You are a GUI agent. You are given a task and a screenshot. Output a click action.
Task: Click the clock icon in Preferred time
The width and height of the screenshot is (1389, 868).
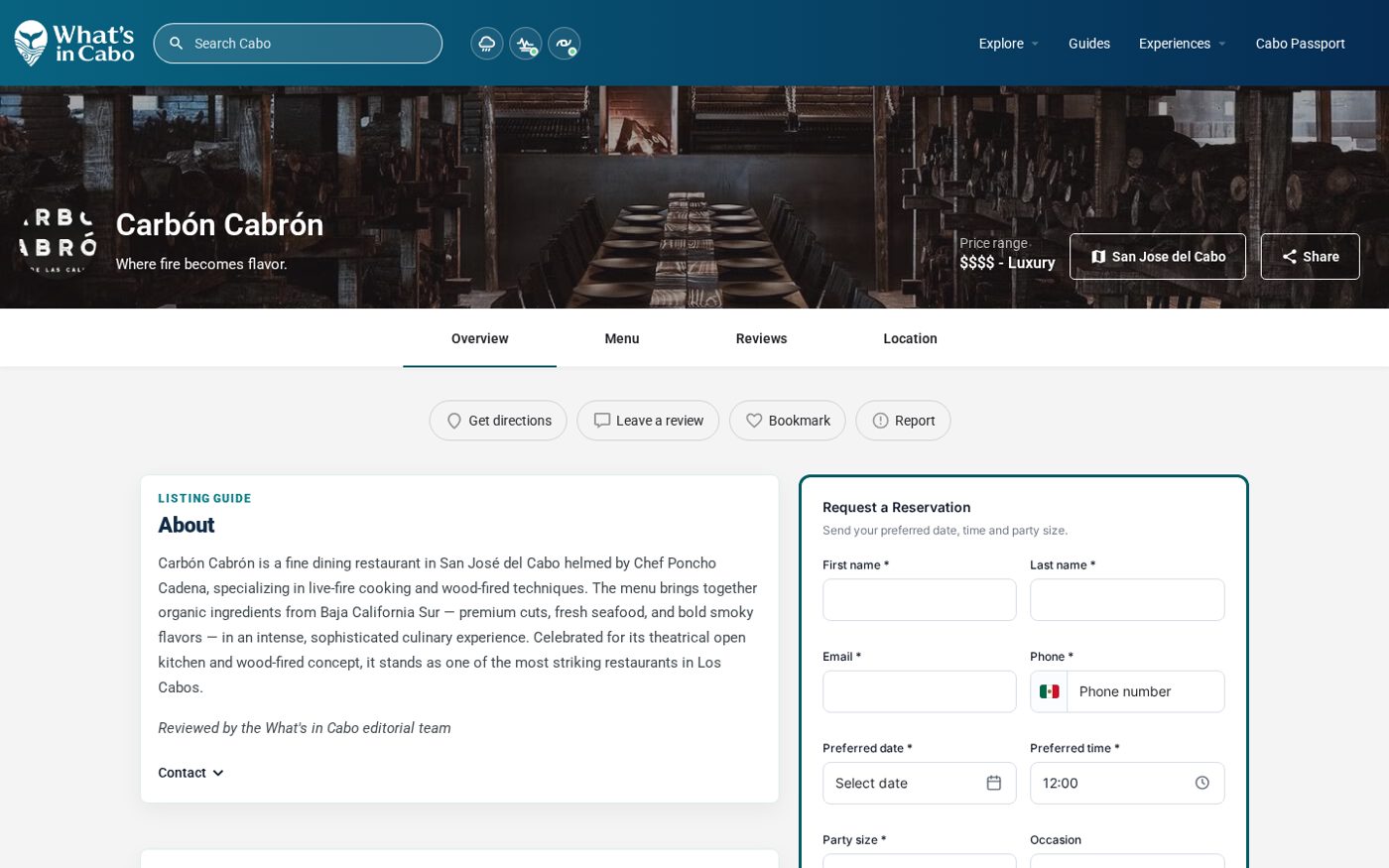1201,783
